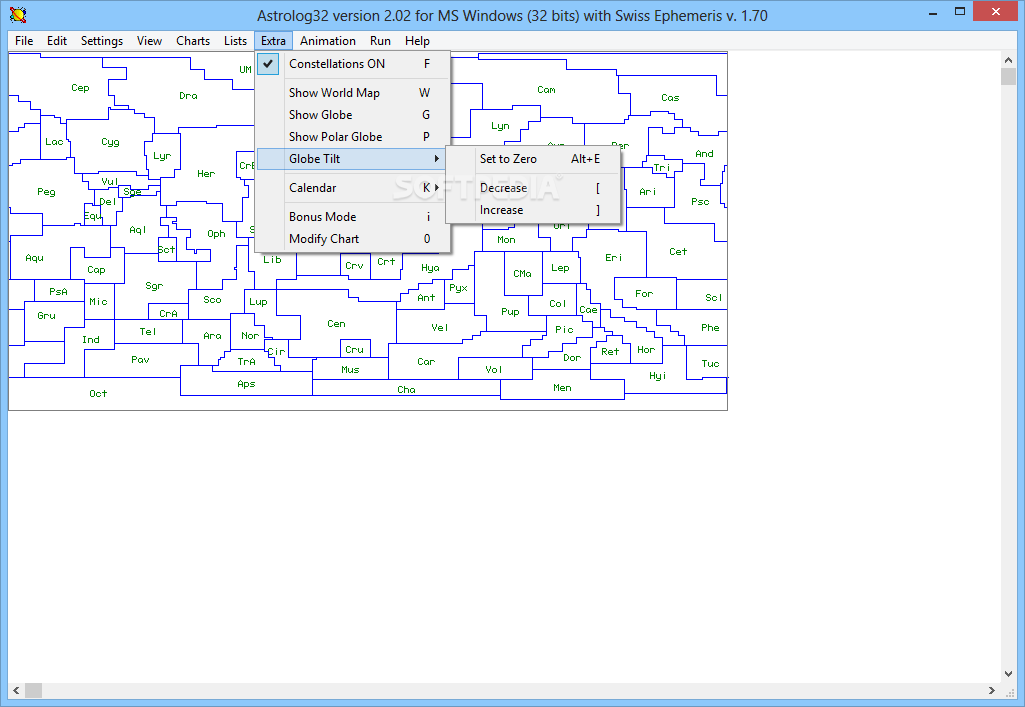The height and width of the screenshot is (707, 1025).
Task: Click the vertical scrollbar up arrow
Action: (1008, 59)
